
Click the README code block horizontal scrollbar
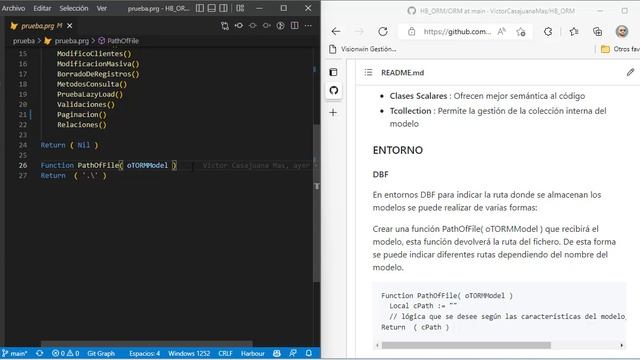point(466,345)
